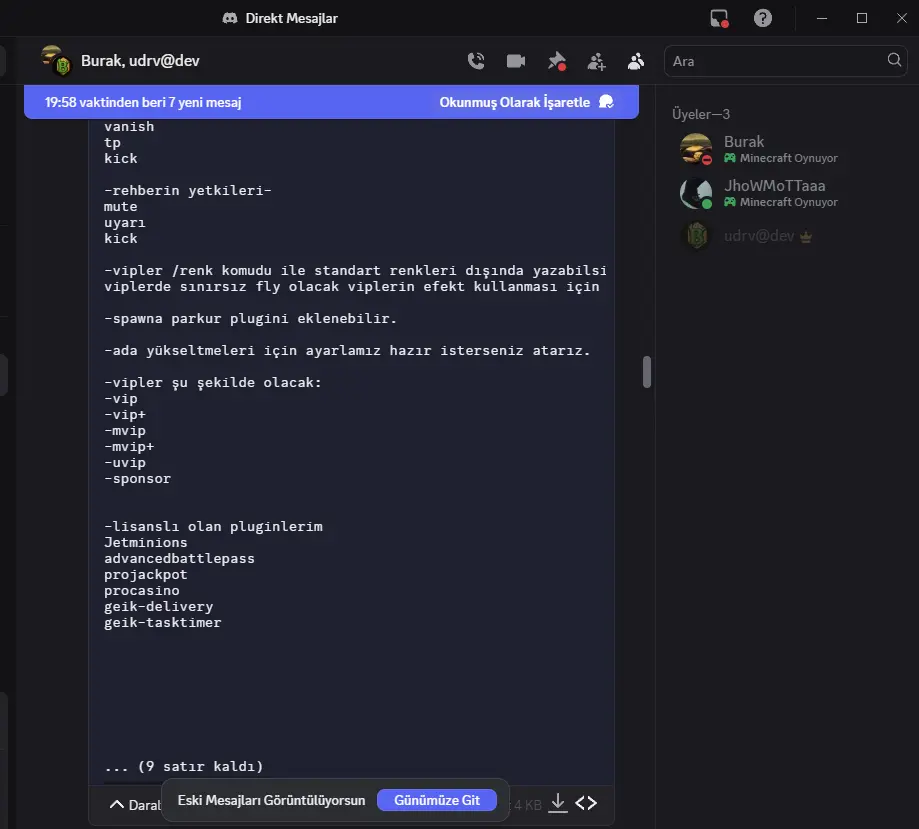
Task: Start a video call
Action: (516, 61)
